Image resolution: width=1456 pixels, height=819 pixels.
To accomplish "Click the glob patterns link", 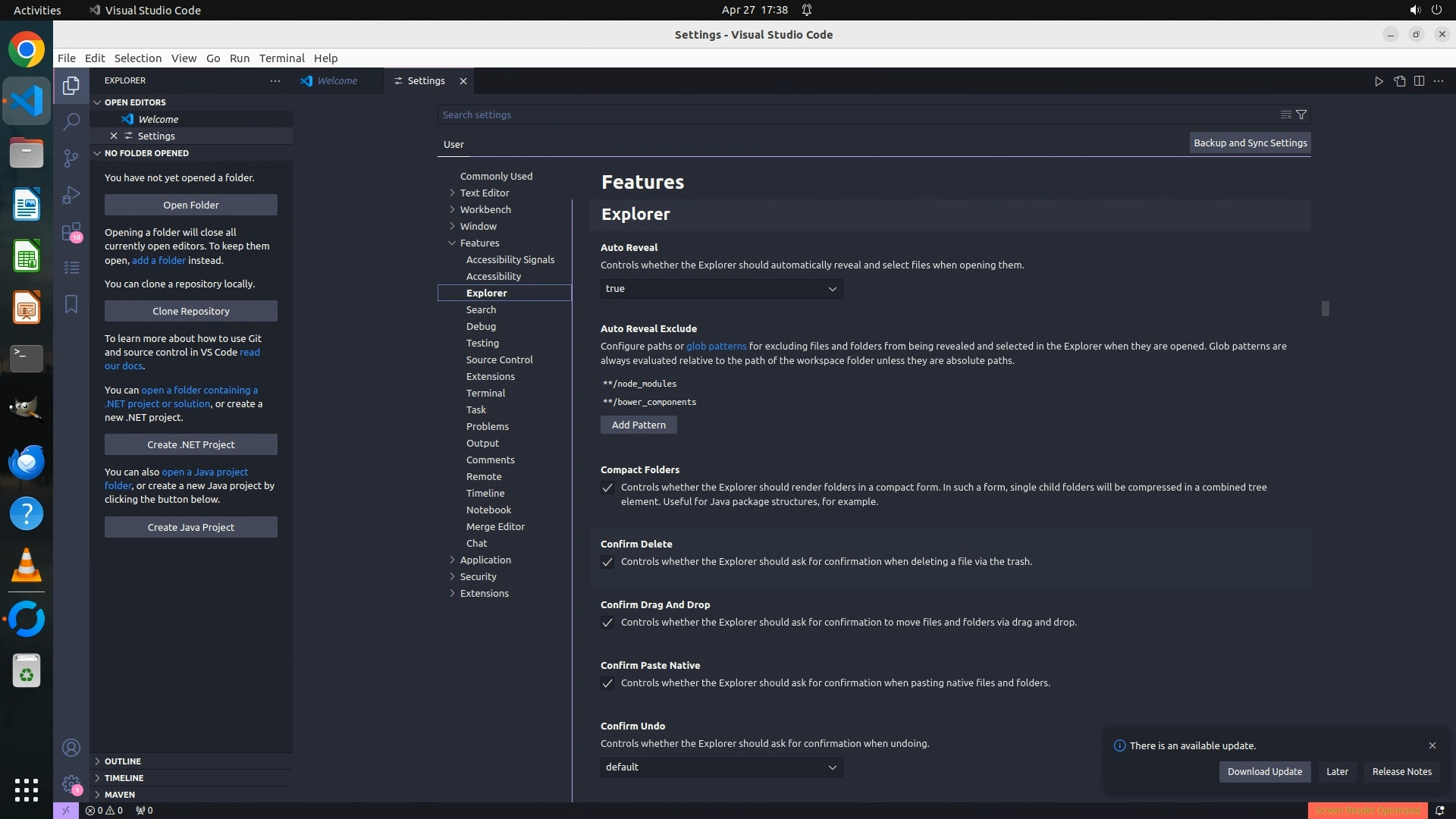I will (x=716, y=346).
